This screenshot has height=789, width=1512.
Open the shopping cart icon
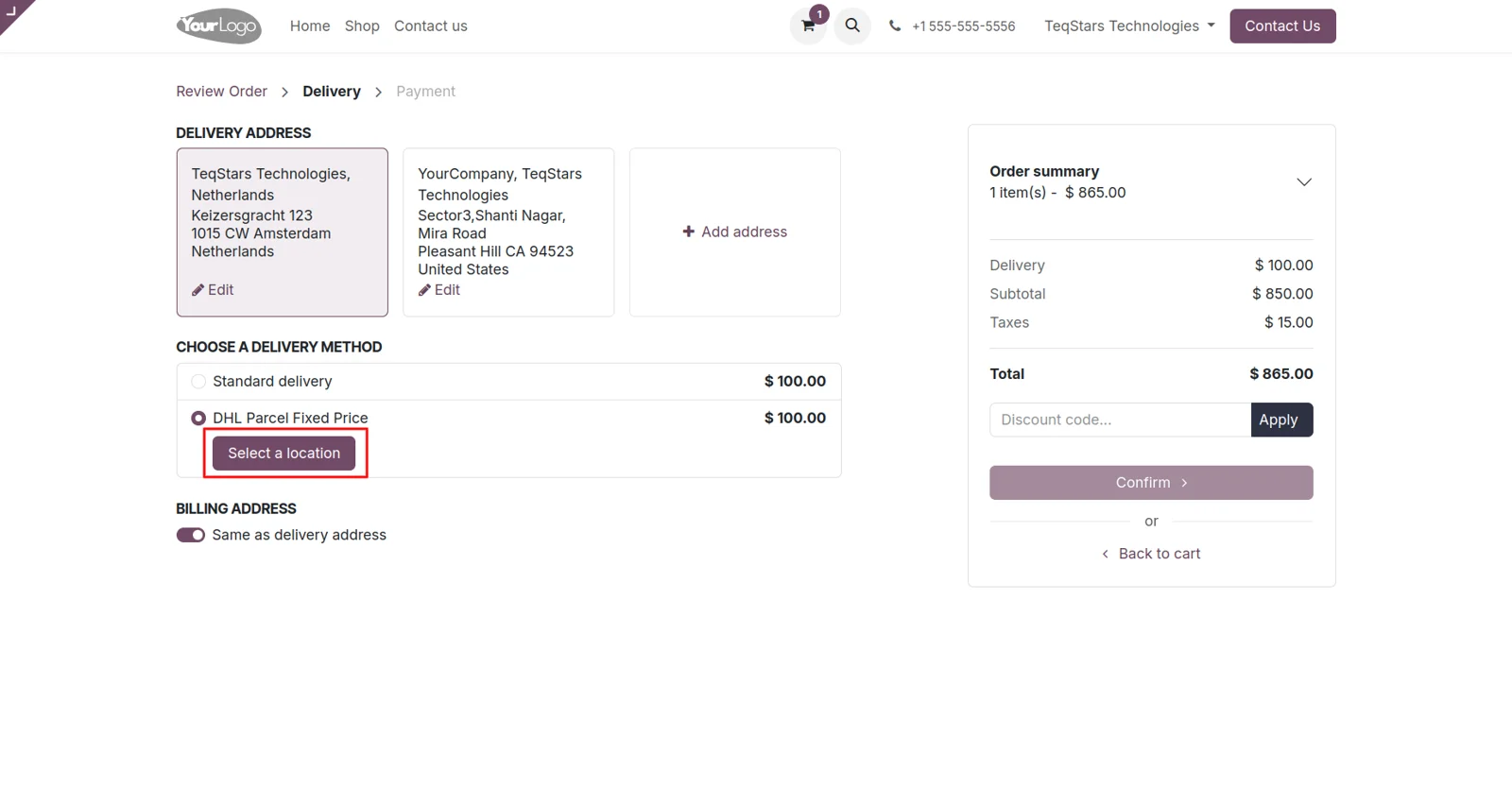coord(808,26)
